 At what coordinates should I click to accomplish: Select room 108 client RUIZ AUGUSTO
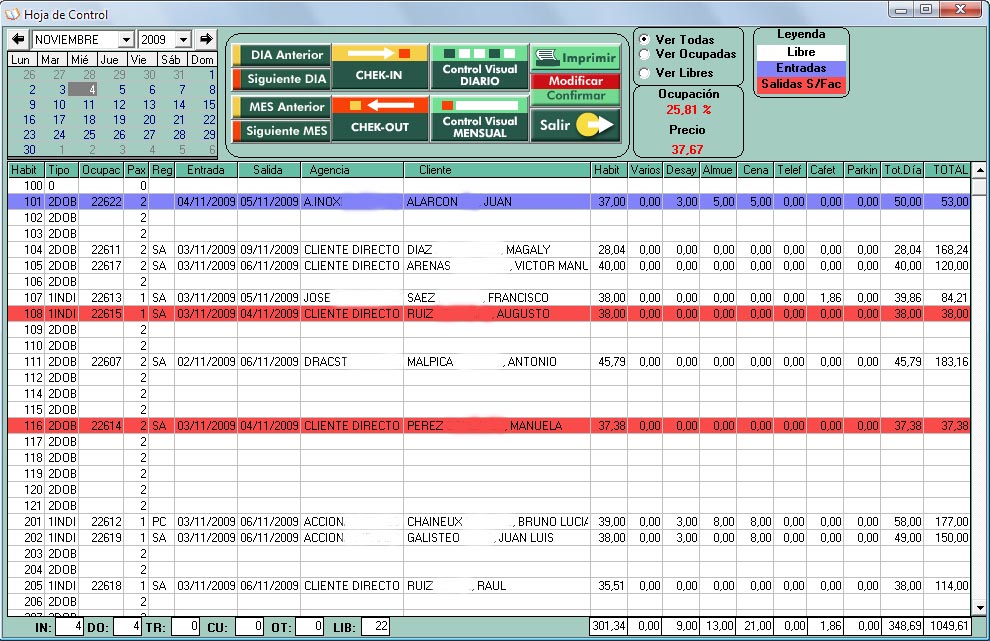pyautogui.click(x=497, y=314)
